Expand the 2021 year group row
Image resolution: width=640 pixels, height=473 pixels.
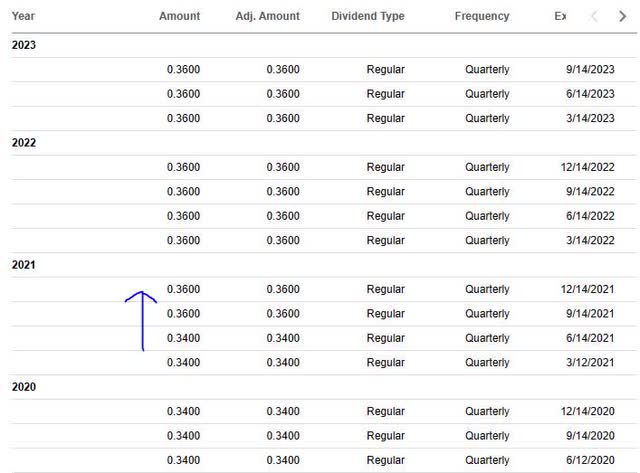pos(24,265)
